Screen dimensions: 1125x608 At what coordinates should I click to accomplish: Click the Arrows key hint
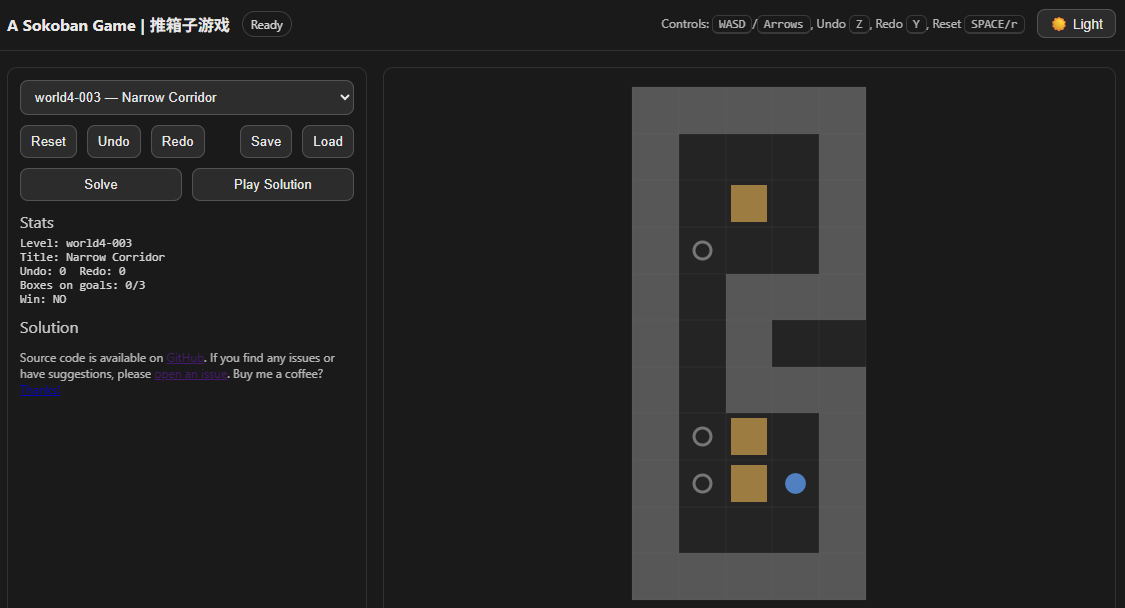point(783,24)
